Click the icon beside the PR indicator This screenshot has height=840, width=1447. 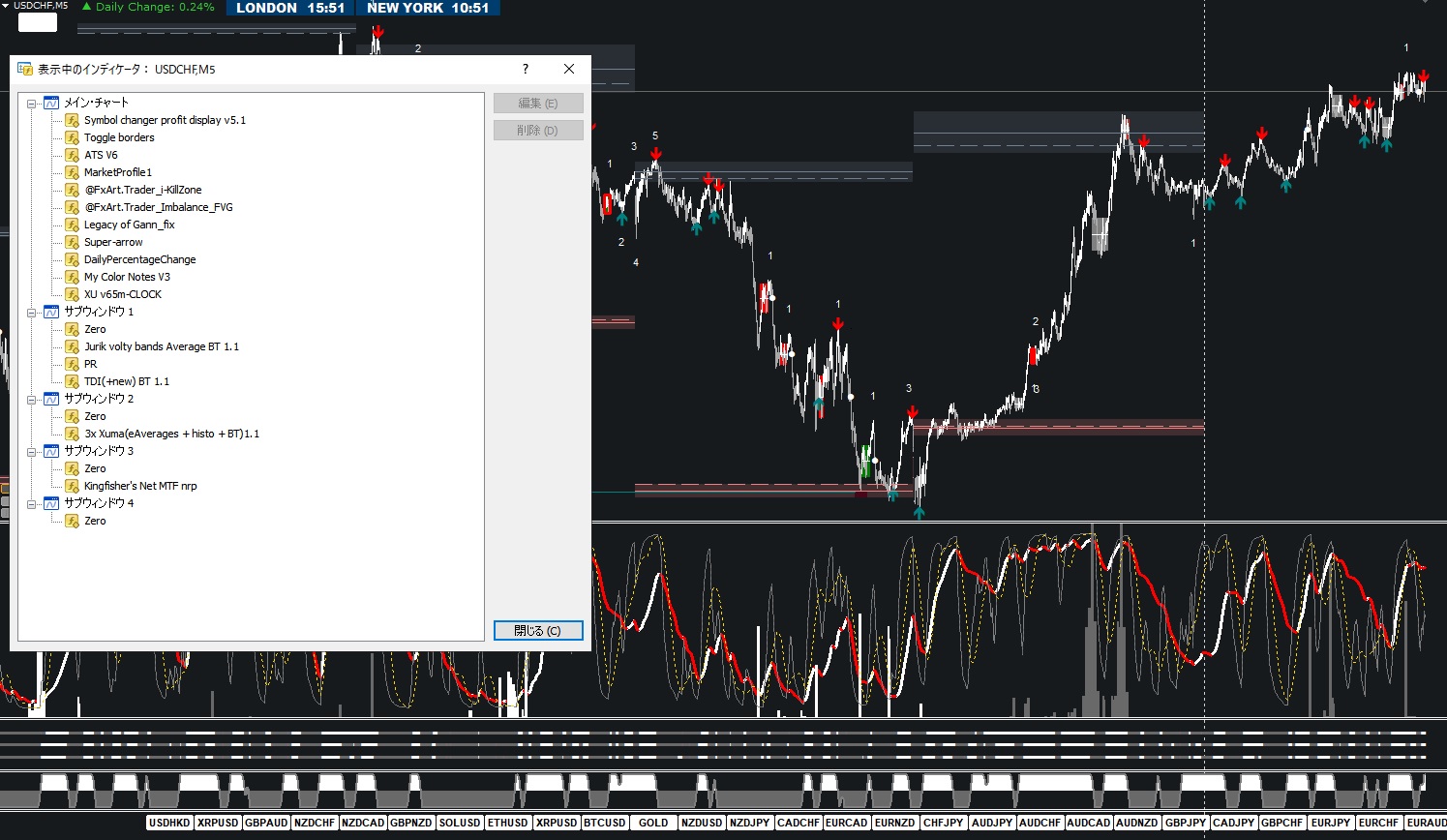72,364
